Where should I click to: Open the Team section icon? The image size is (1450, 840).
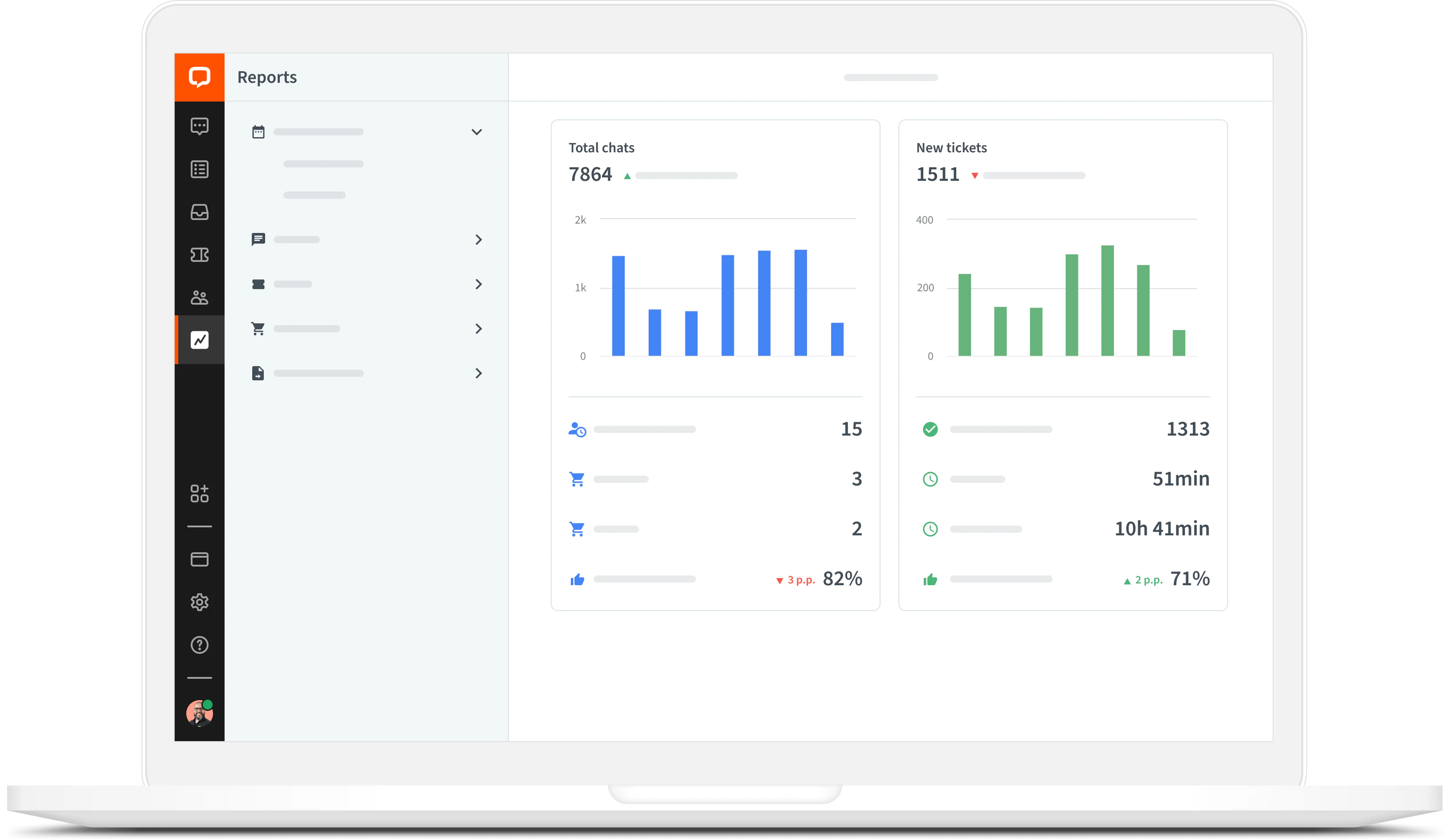pos(199,297)
